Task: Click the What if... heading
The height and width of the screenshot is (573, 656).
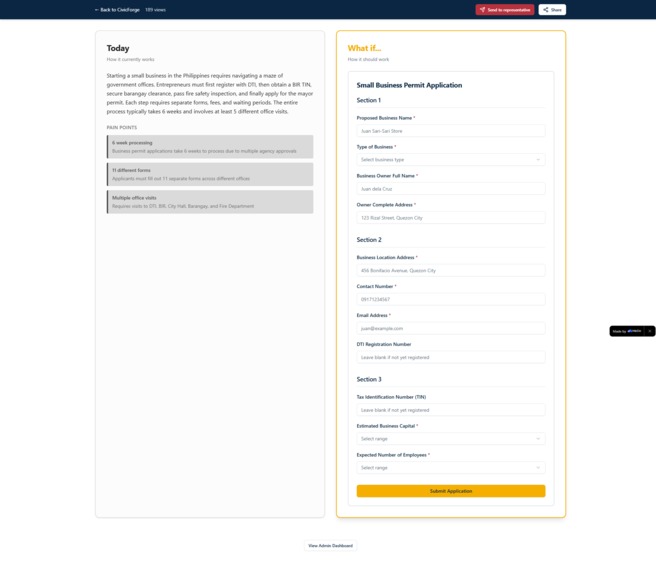Action: coord(364,48)
